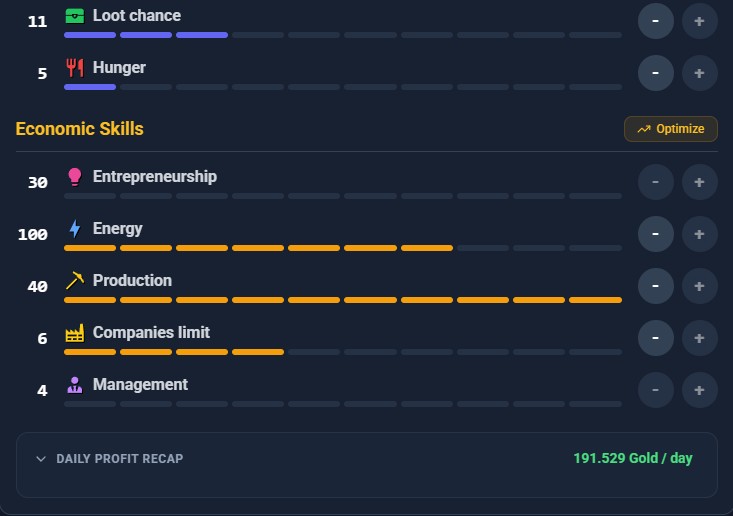Click the red Hunger fork-and-knife icon
733x516 pixels.
(x=75, y=68)
